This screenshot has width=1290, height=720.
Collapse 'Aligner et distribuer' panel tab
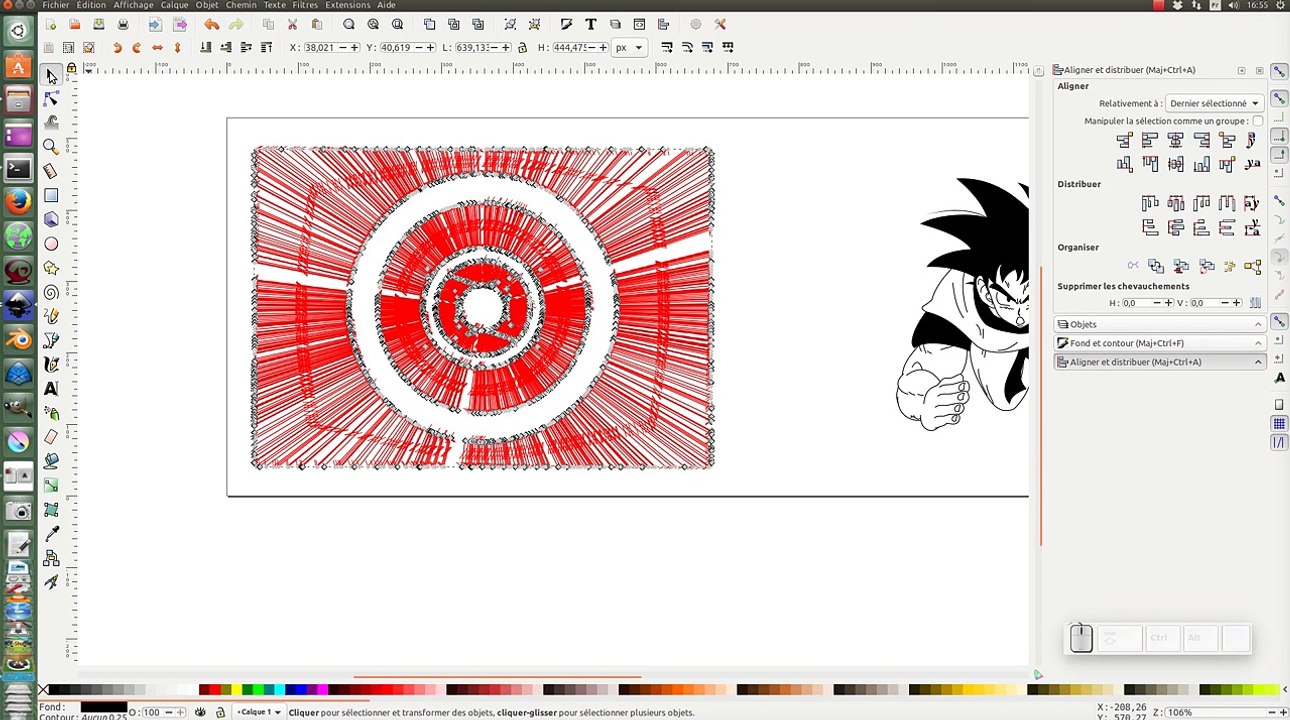click(1160, 362)
